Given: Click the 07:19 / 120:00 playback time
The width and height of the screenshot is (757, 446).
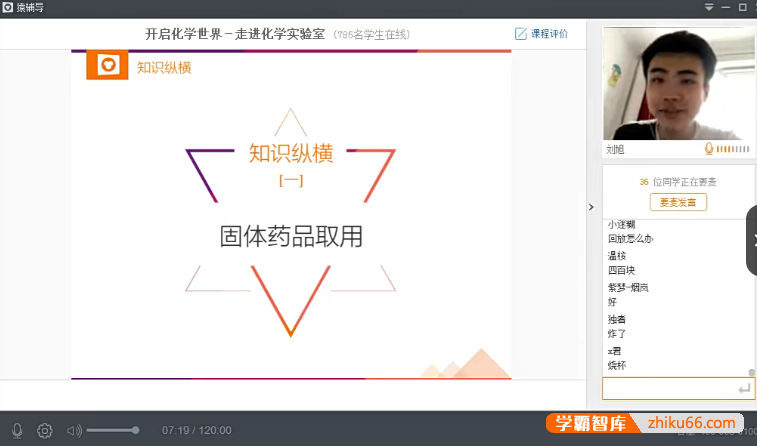Looking at the screenshot, I should click(196, 430).
